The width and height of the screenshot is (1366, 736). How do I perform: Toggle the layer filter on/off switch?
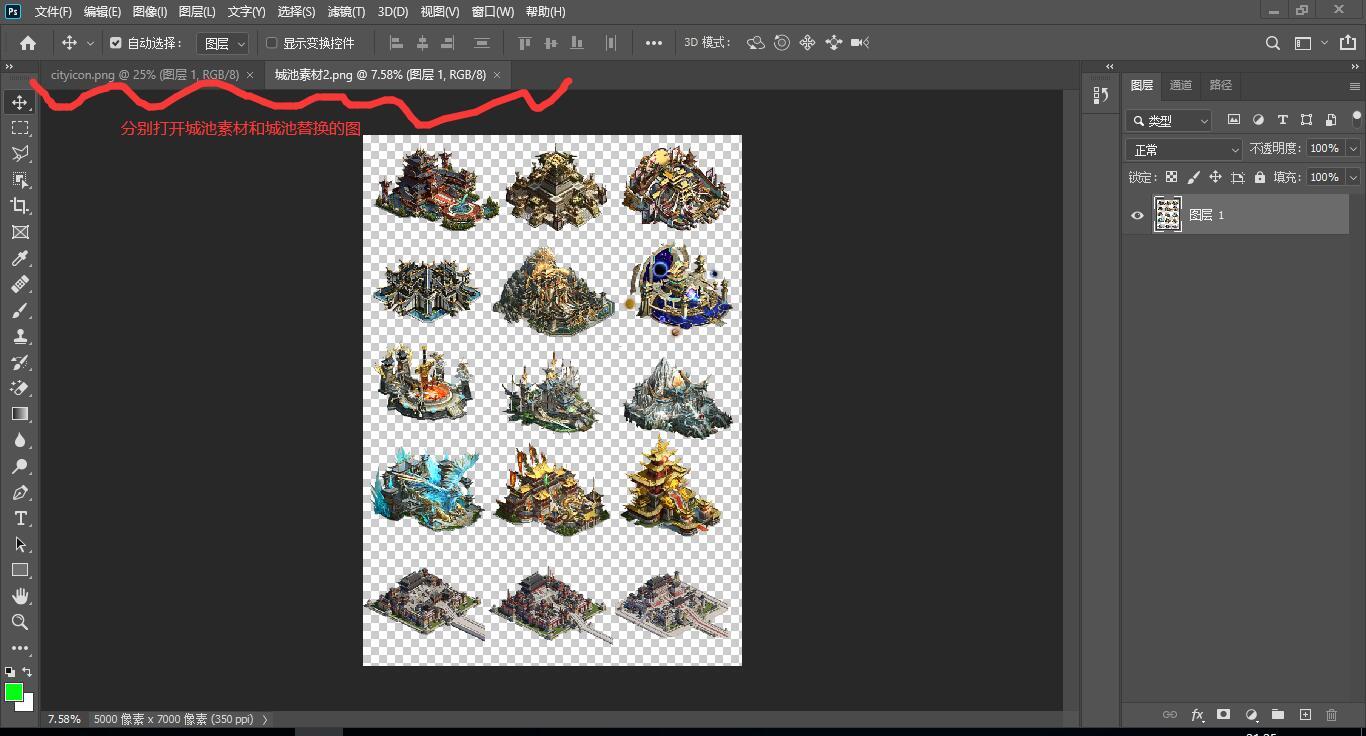[1356, 118]
